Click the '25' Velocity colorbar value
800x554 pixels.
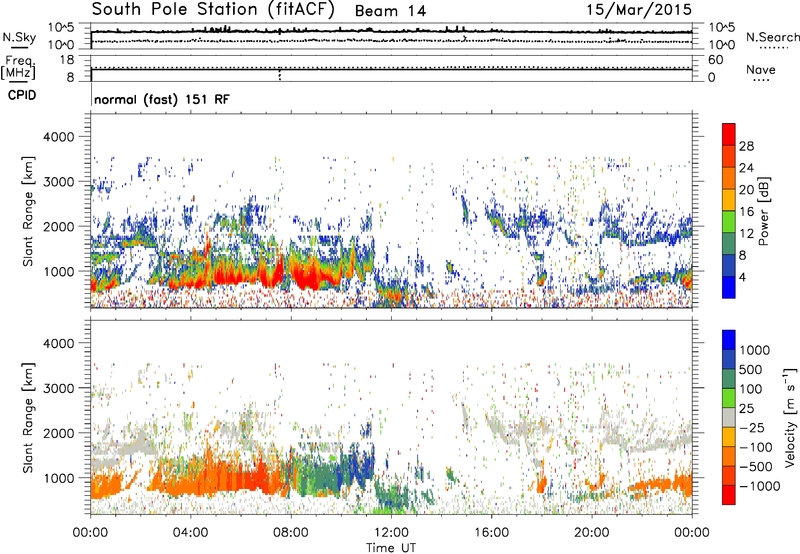pyautogui.click(x=746, y=408)
